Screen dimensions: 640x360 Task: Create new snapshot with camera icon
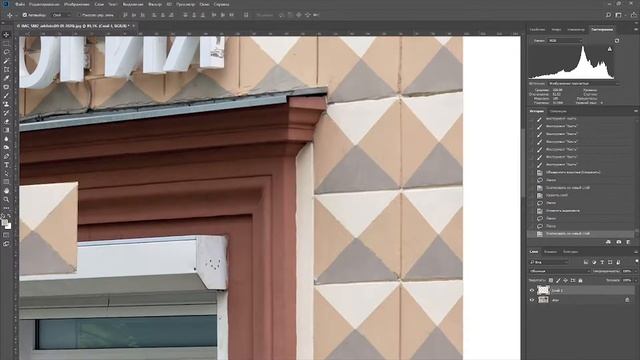(619, 242)
